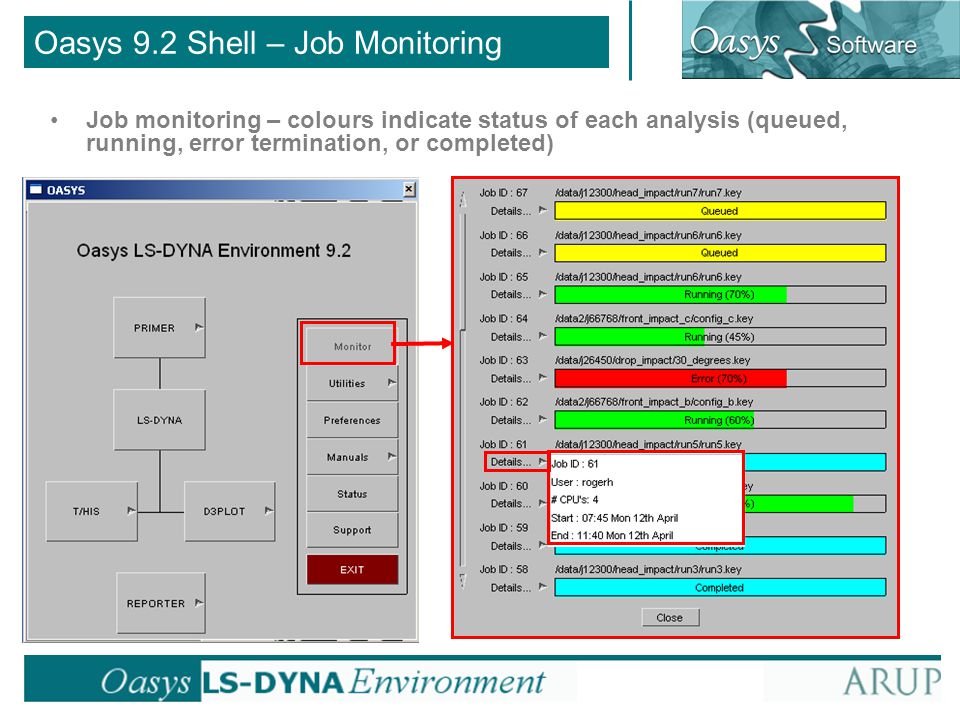Click the Running (45%) progress bar
960x720 pixels.
[x=720, y=337]
